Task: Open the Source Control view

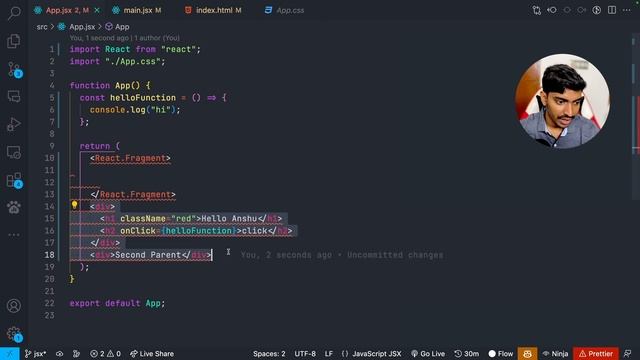Action: (14, 69)
